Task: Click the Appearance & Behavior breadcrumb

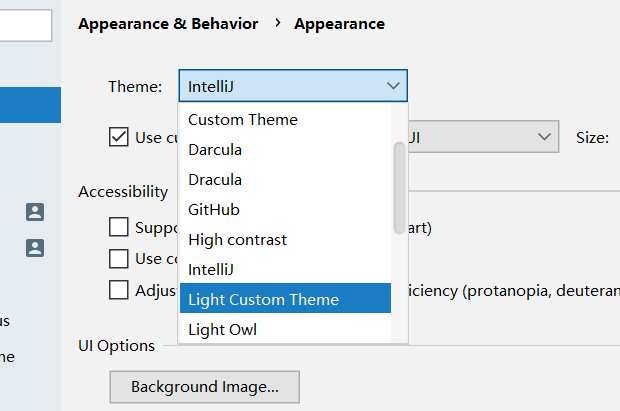Action: pyautogui.click(x=168, y=24)
